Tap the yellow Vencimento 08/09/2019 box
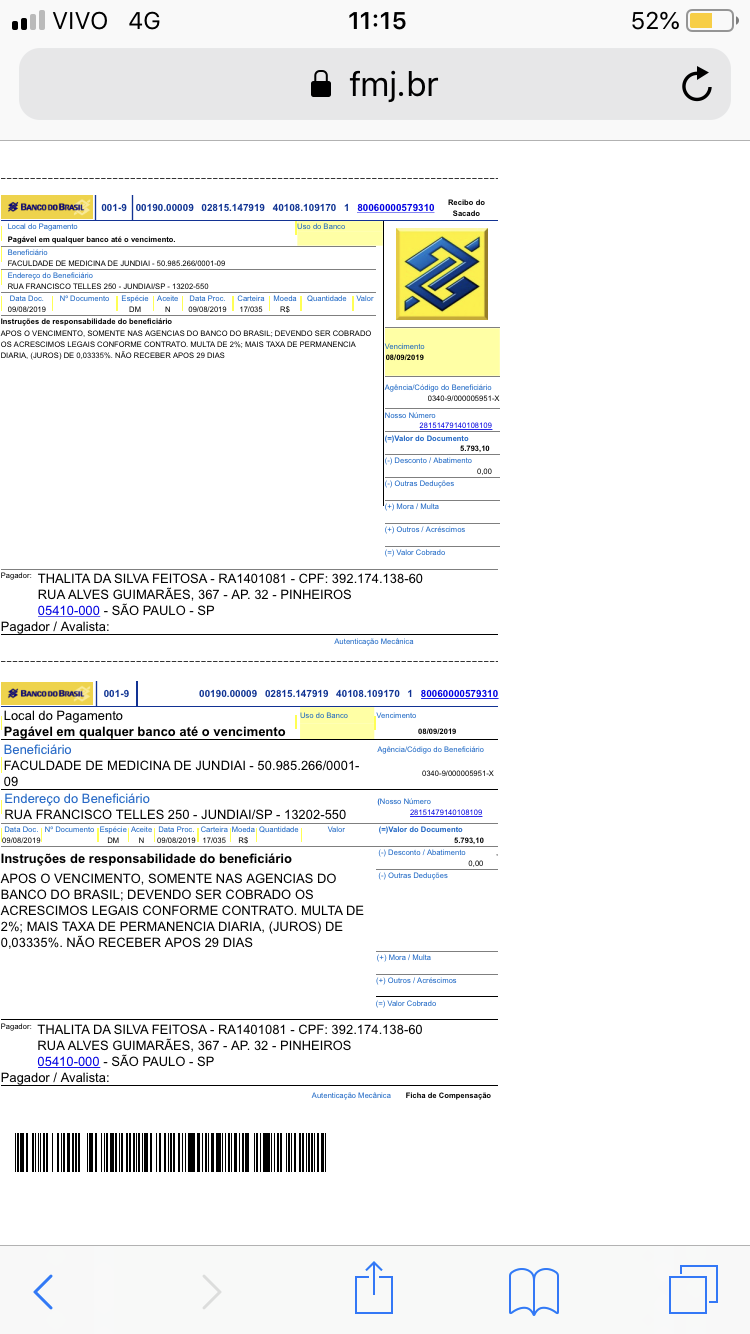 pos(441,351)
